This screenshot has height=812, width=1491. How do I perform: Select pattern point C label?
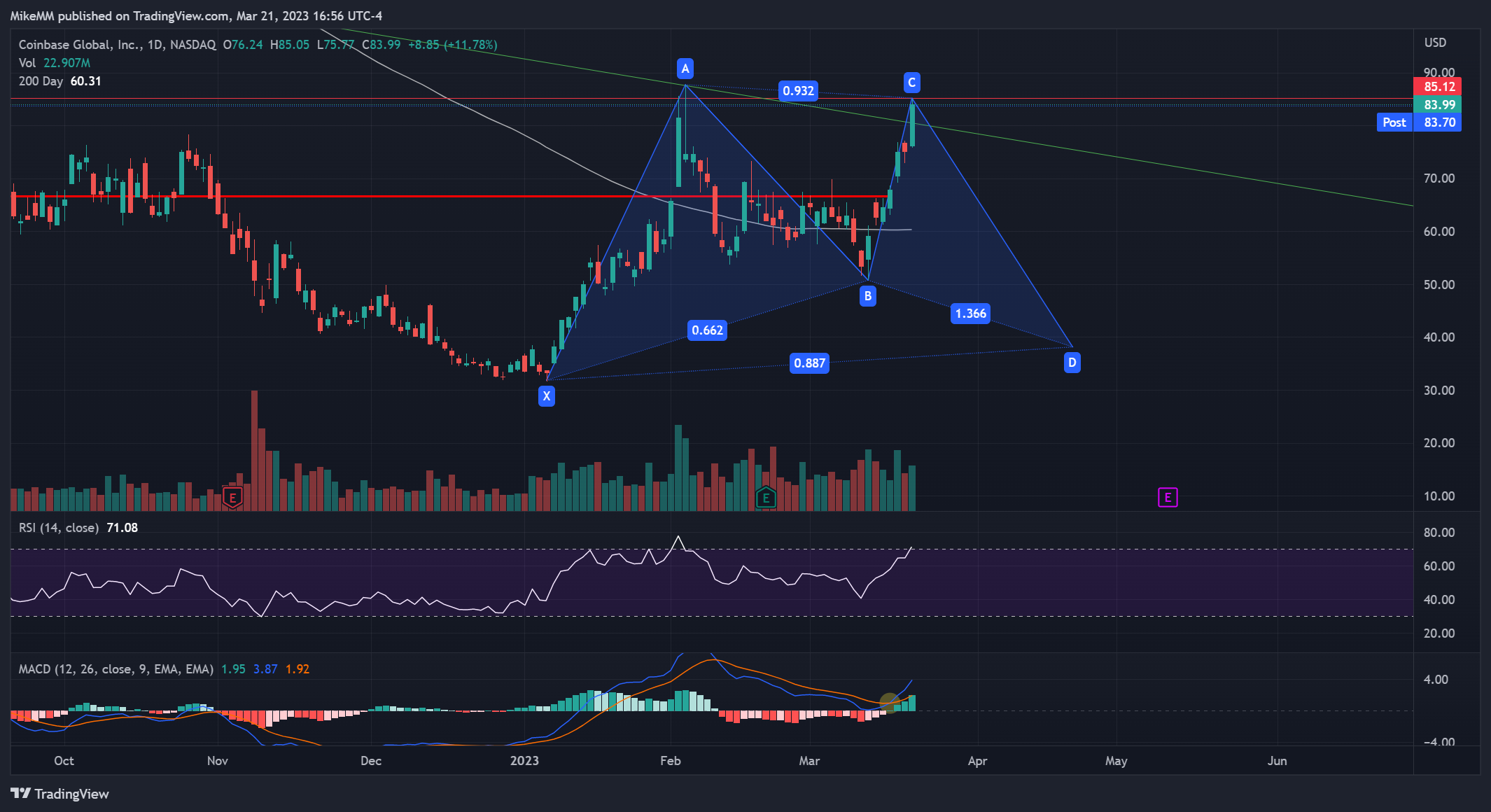911,83
